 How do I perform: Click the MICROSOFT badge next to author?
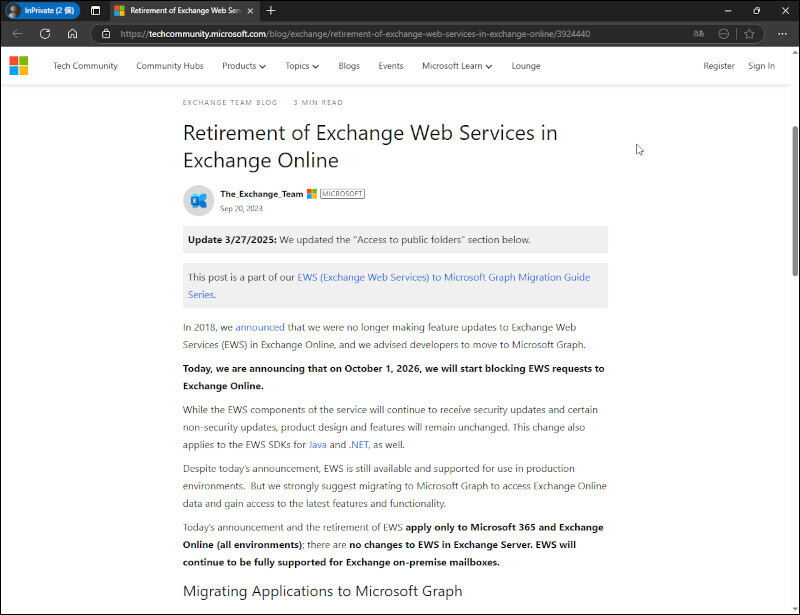point(342,194)
